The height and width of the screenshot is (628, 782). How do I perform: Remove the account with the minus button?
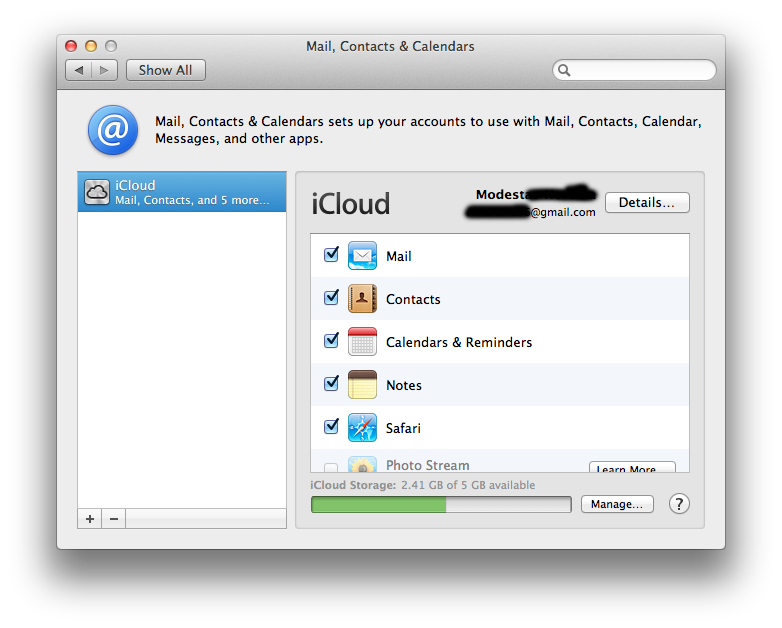pos(114,519)
